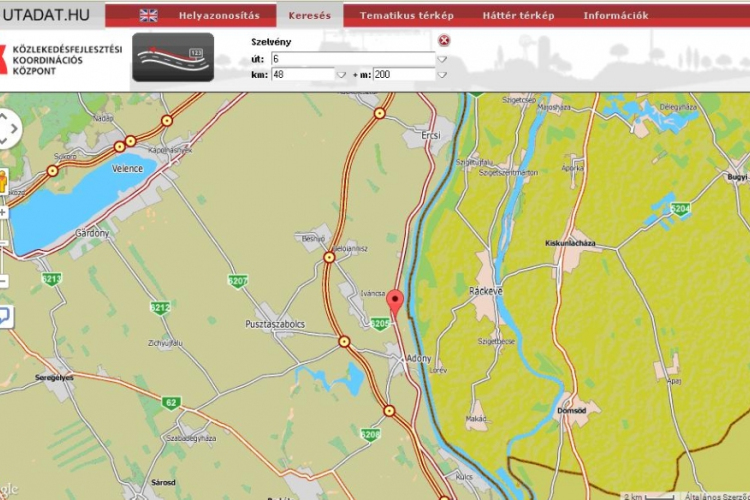Expand the meter offset dropdown
The width and height of the screenshot is (750, 500).
(441, 74)
